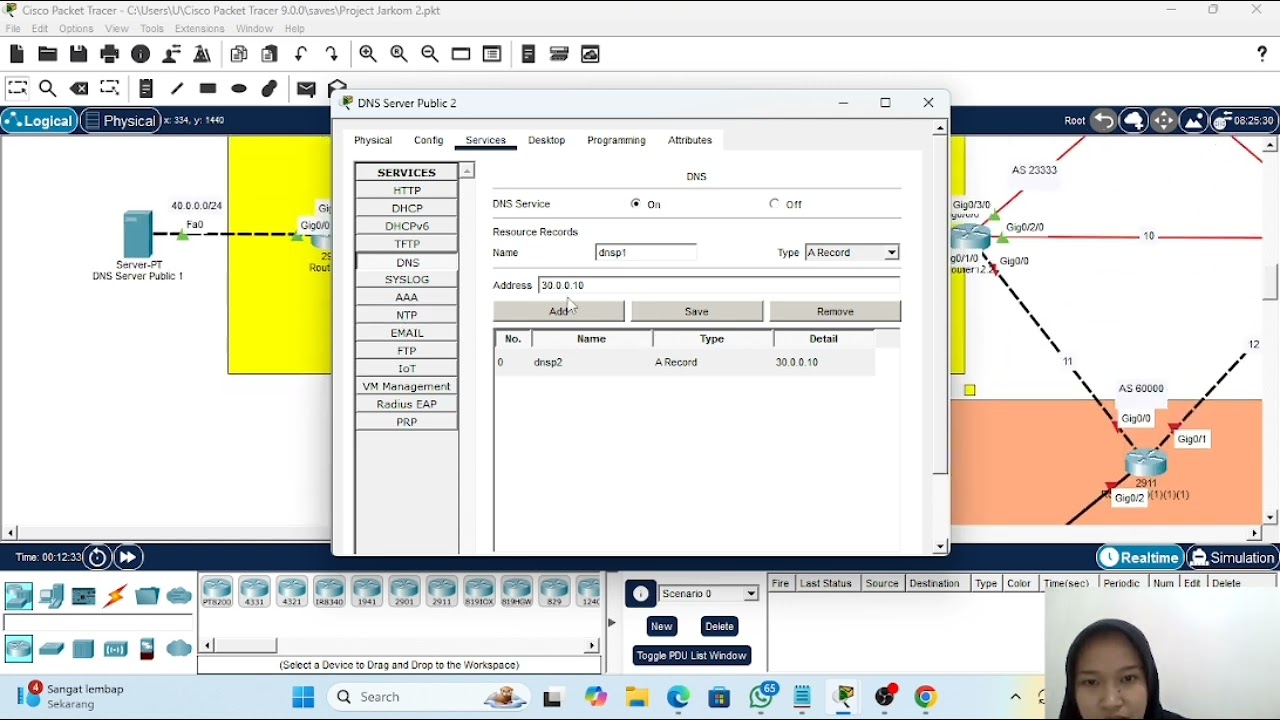Click the New file icon in toolbar
This screenshot has height=720, width=1280.
[x=17, y=54]
